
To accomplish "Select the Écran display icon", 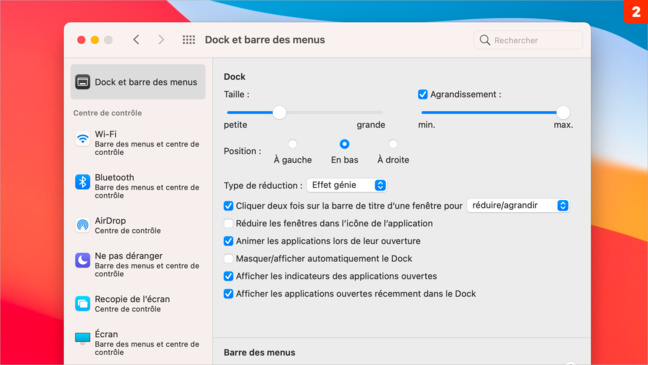I will [x=83, y=339].
